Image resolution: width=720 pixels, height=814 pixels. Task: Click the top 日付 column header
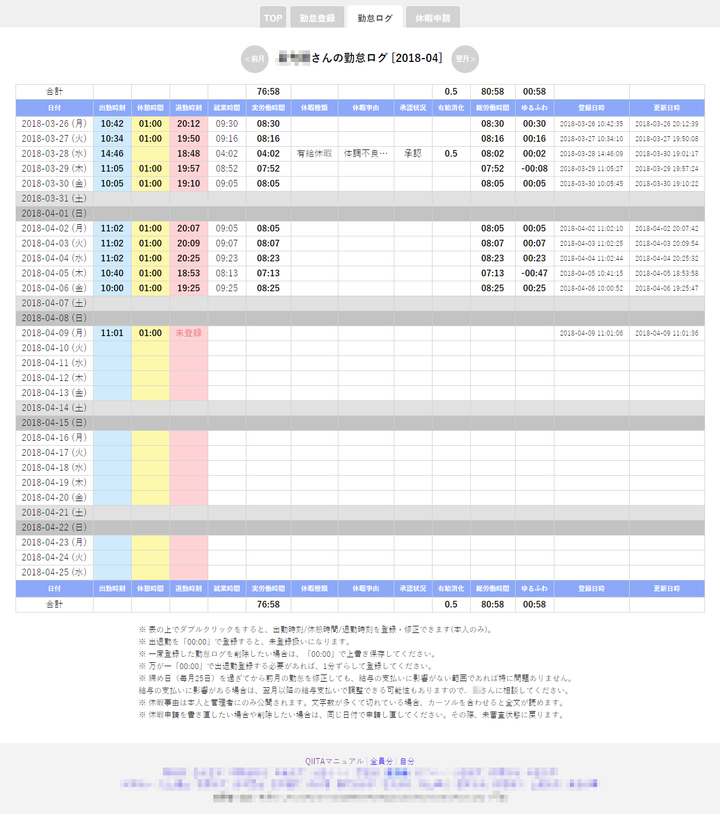55,108
